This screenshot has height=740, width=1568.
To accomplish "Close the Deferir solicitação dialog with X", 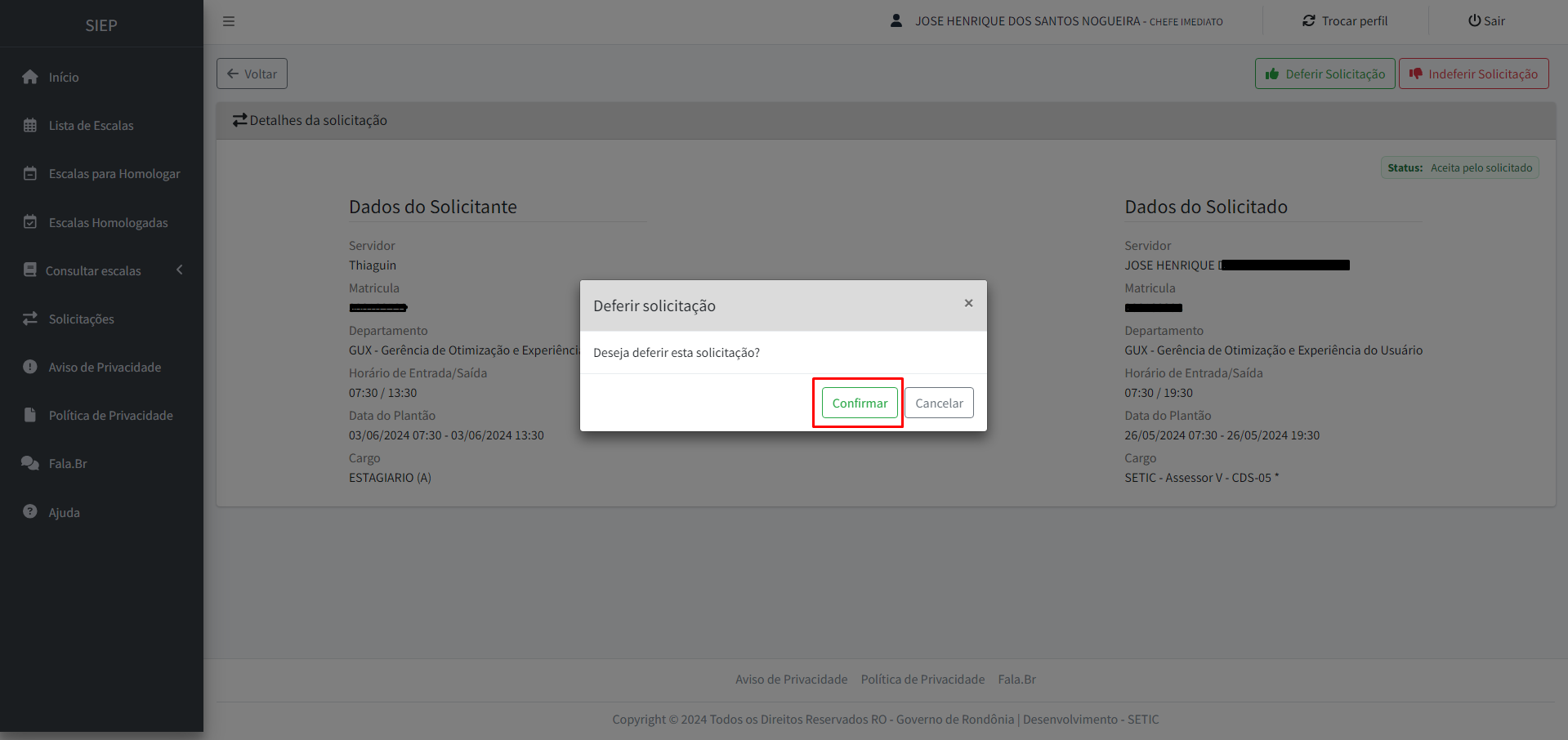I will pos(968,303).
